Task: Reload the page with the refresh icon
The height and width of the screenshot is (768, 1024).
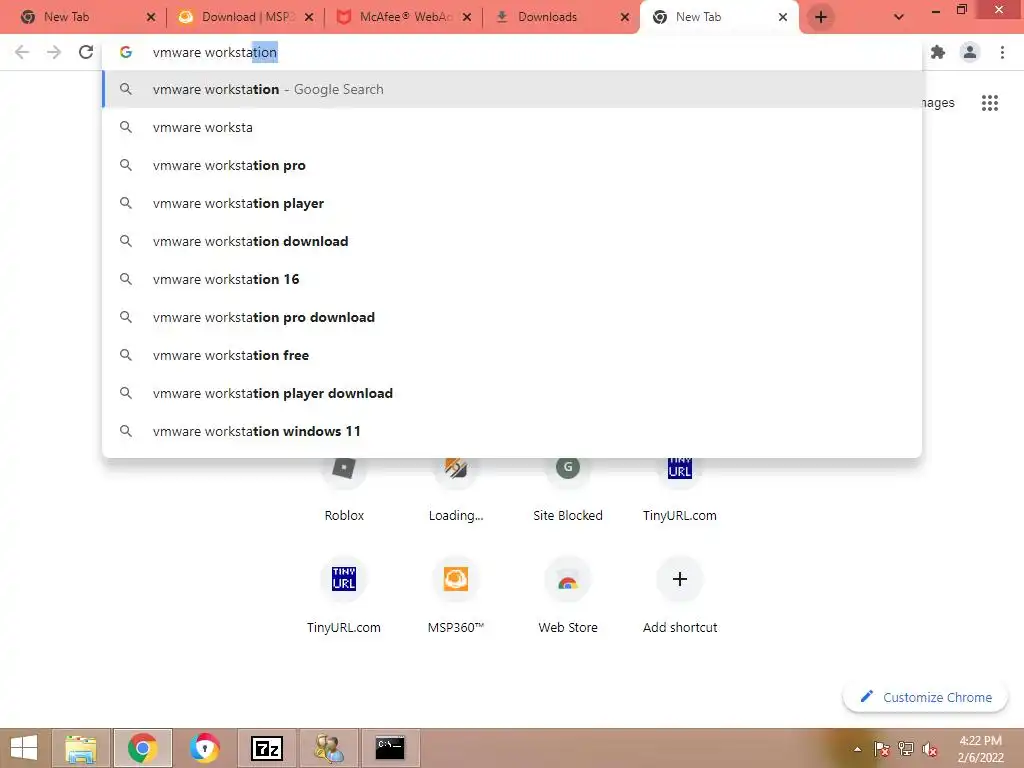Action: (x=86, y=52)
